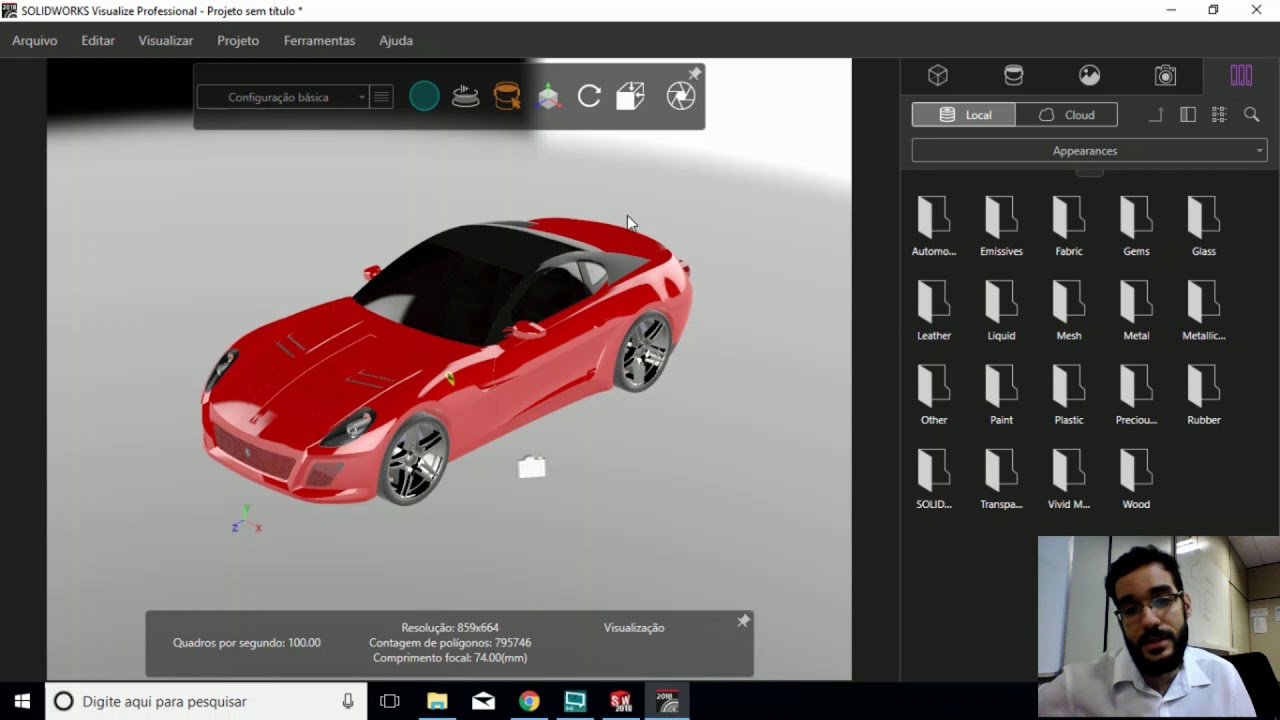This screenshot has height=720, width=1280.
Task: Open the Fabric folder
Action: tap(1069, 226)
